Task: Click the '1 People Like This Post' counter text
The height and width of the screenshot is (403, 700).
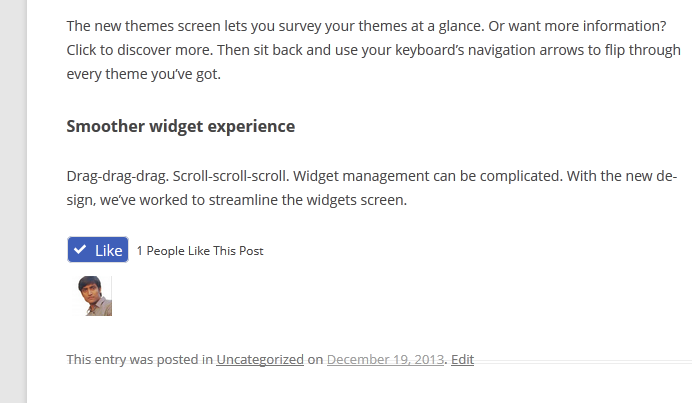Action: [200, 251]
